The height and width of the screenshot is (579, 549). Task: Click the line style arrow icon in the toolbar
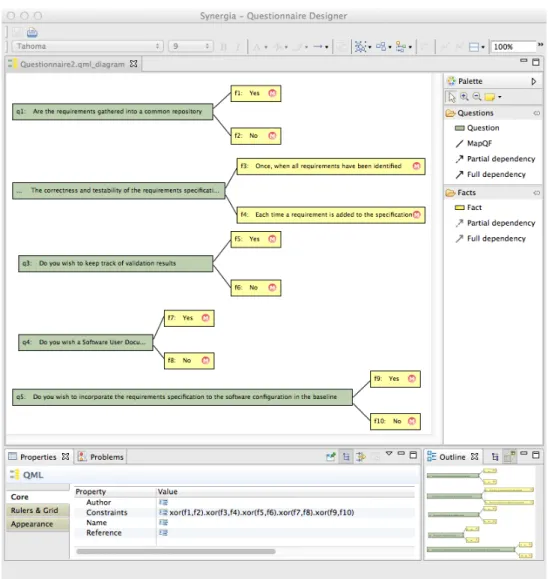(318, 47)
